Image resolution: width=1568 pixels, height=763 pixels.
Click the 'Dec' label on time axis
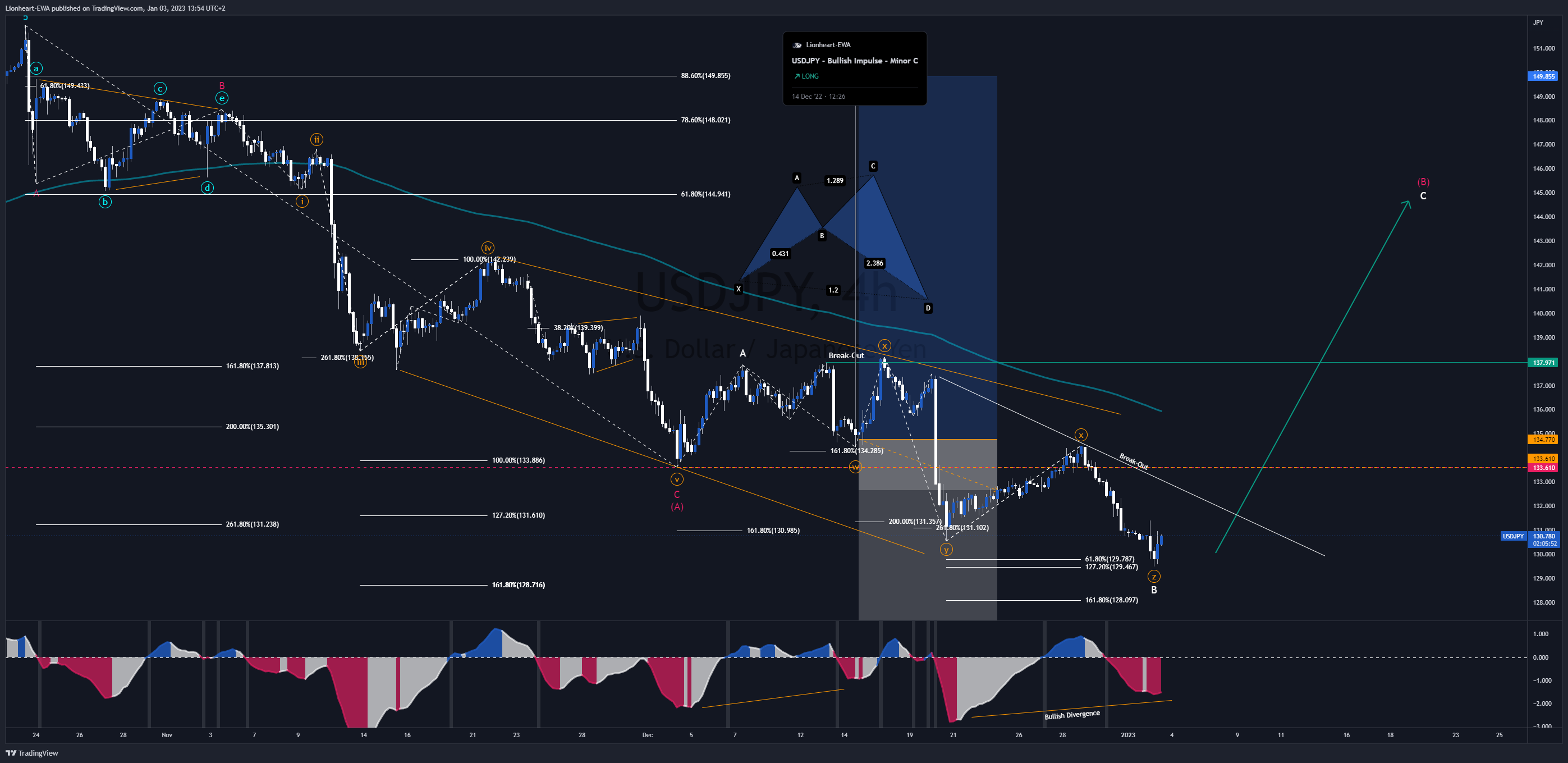pyautogui.click(x=647, y=735)
